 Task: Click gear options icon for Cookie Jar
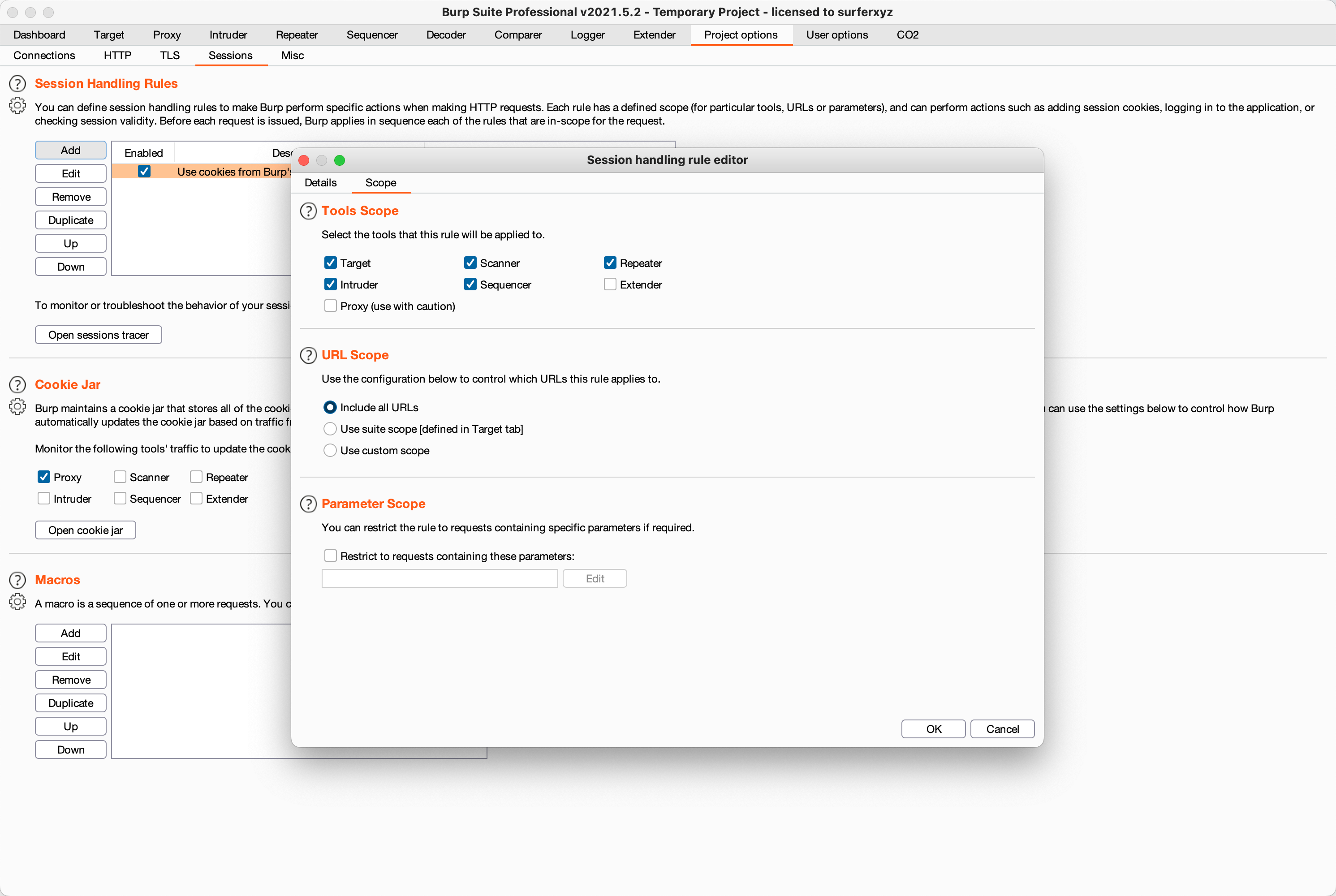point(17,407)
